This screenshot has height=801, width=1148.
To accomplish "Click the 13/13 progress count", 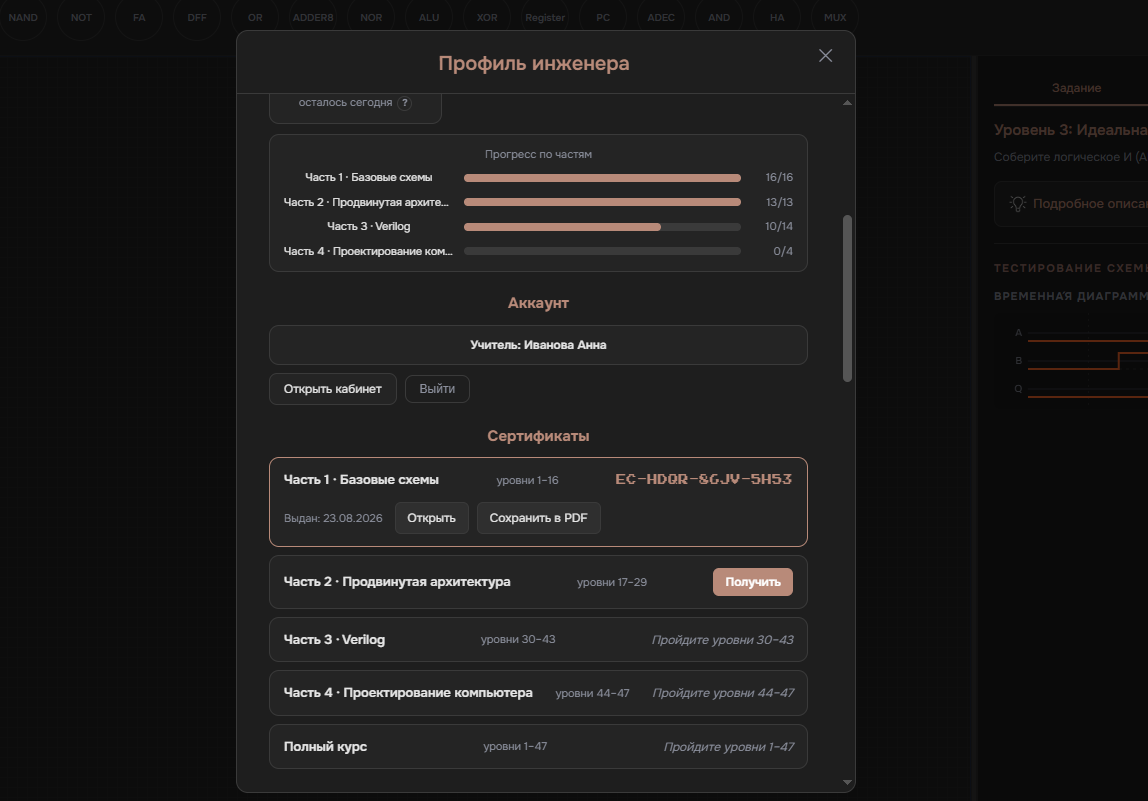I will click(779, 202).
